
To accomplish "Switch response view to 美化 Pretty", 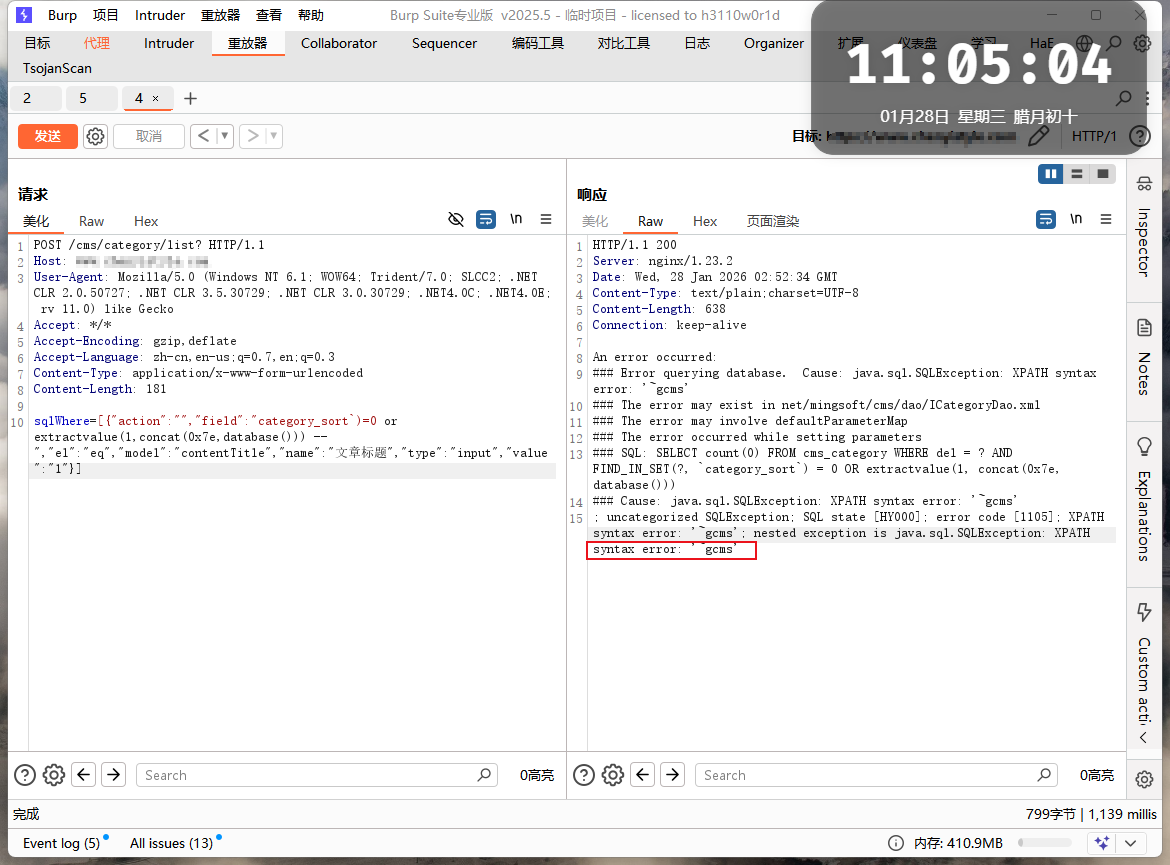I will [595, 222].
